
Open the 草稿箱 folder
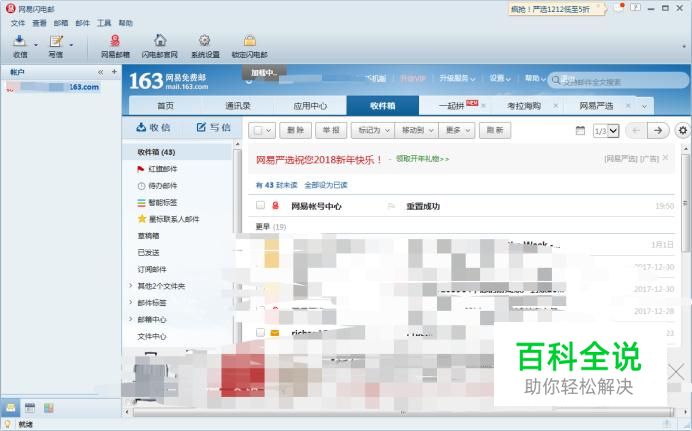pos(148,236)
